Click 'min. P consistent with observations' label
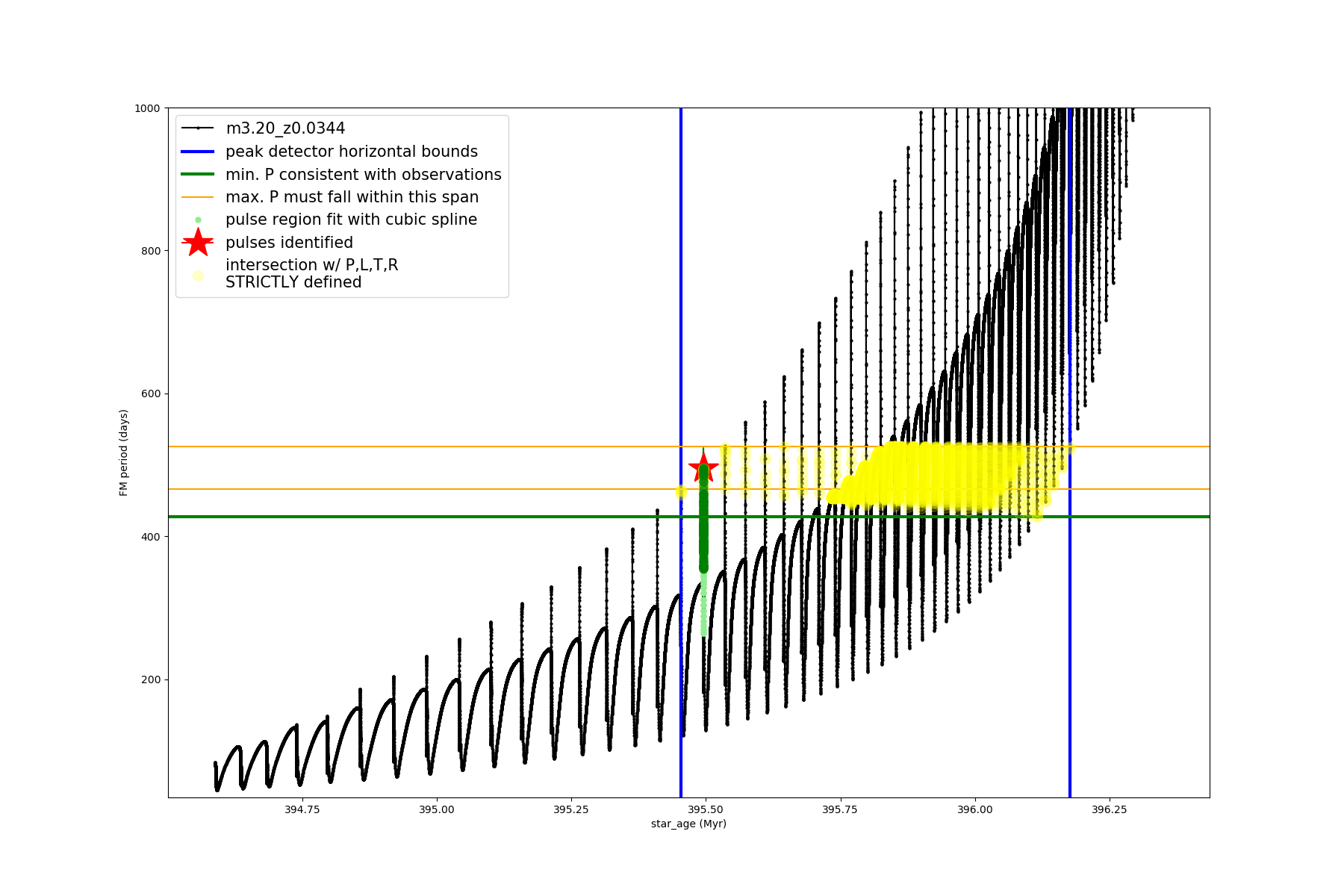The image size is (1344, 896). tap(363, 175)
